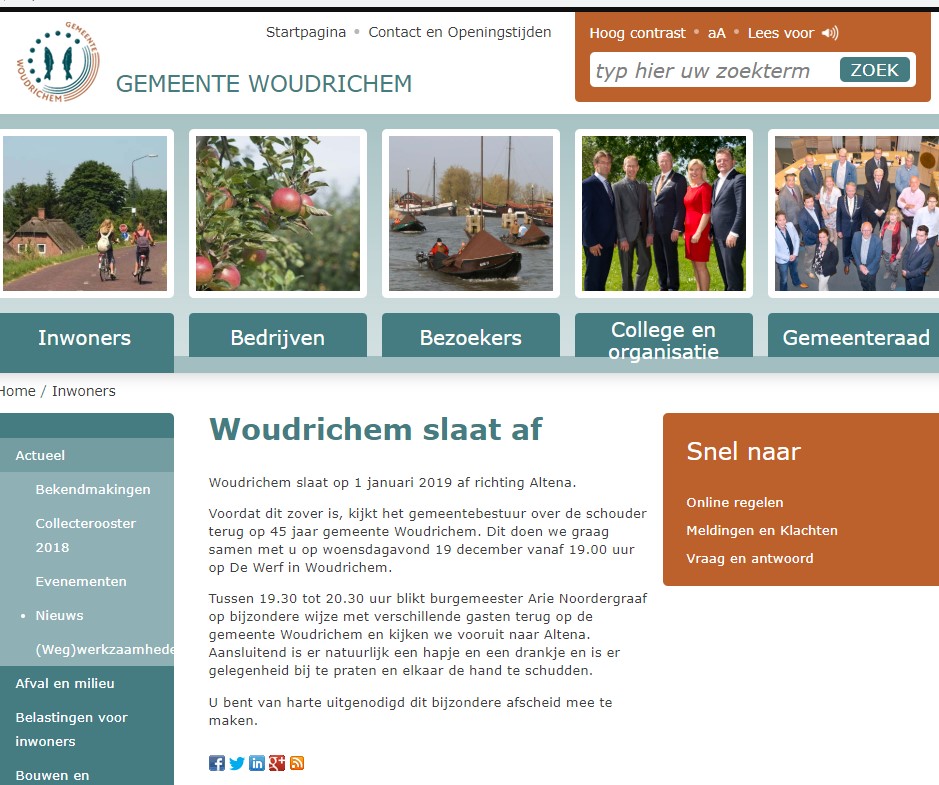This screenshot has width=939, height=785.
Task: Expand Belastingen voor inwoners sidebar item
Action: point(71,729)
